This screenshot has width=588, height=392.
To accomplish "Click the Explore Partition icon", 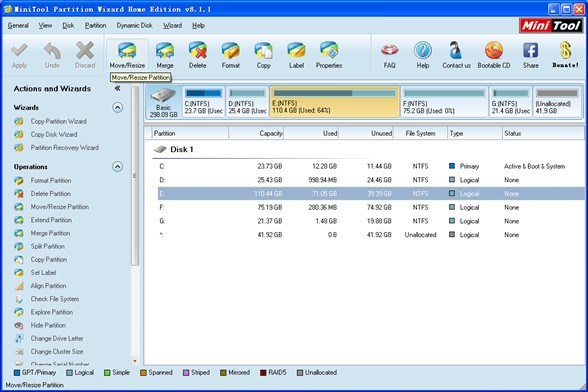I will pos(19,312).
